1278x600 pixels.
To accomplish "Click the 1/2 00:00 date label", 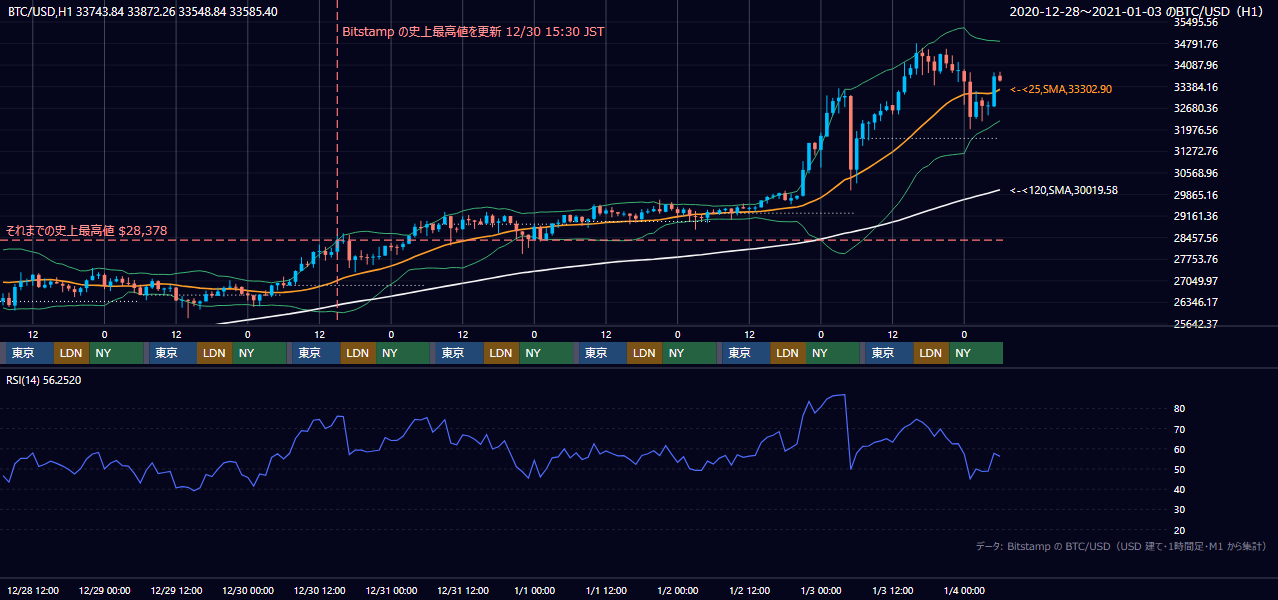I will pyautogui.click(x=679, y=591).
